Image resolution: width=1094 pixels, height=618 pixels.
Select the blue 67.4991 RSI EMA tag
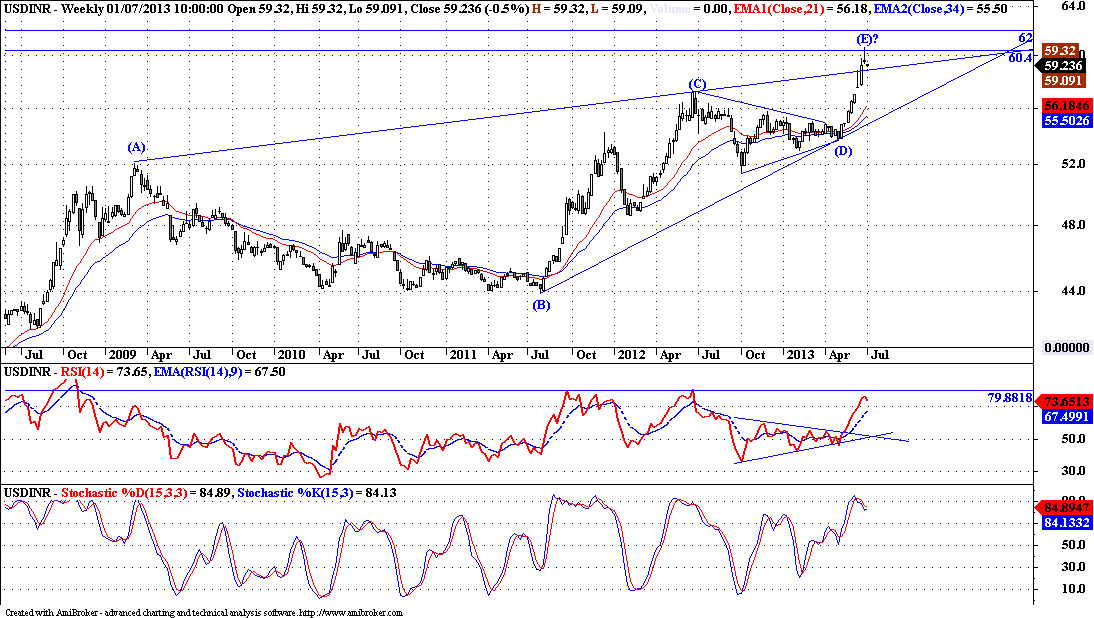pos(1065,416)
